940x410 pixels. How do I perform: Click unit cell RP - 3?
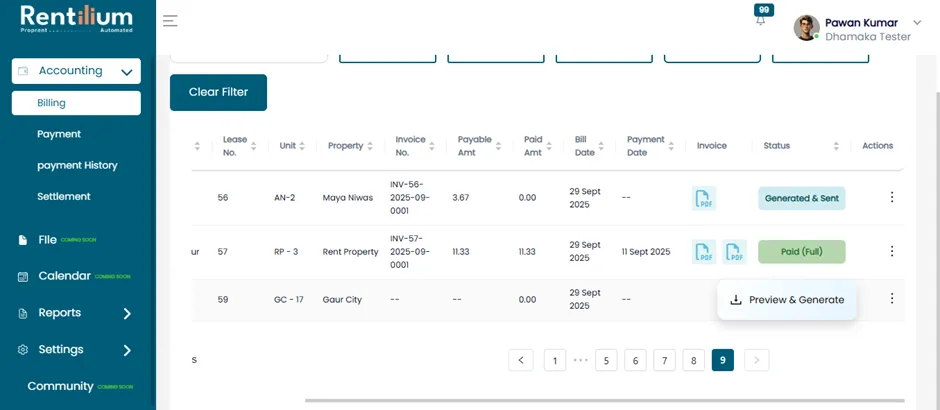(x=286, y=252)
